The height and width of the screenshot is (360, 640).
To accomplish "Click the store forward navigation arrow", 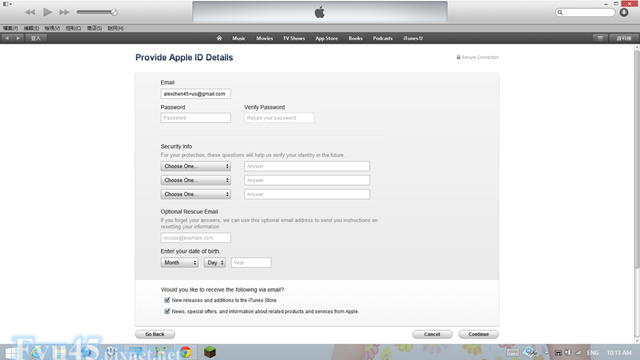I will click(18, 38).
